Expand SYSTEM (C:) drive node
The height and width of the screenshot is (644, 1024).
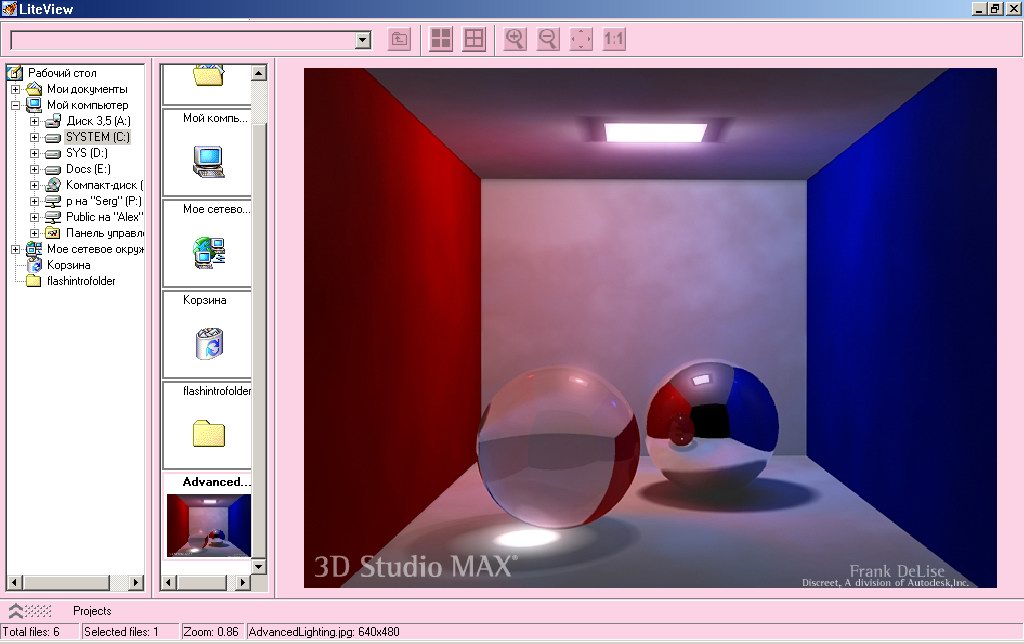click(x=35, y=137)
